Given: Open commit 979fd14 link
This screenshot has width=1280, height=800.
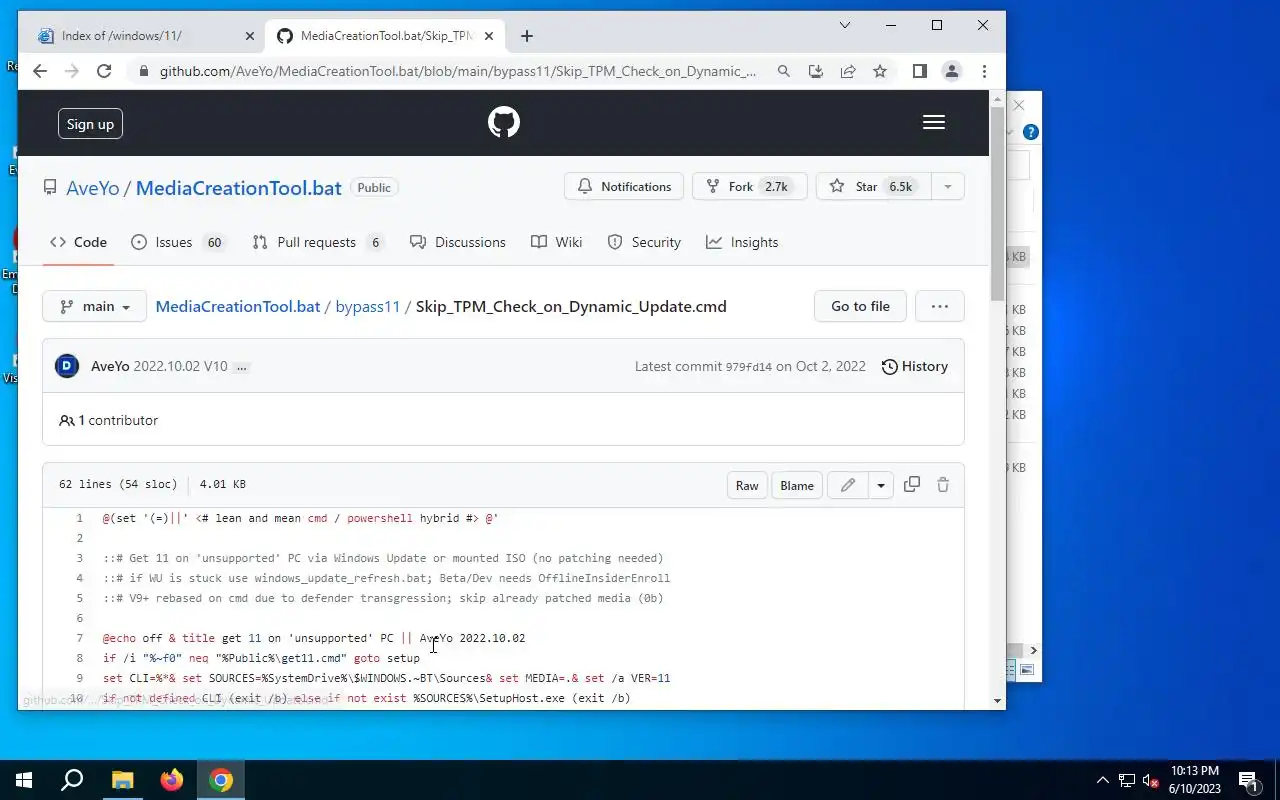Looking at the screenshot, I should coord(749,367).
